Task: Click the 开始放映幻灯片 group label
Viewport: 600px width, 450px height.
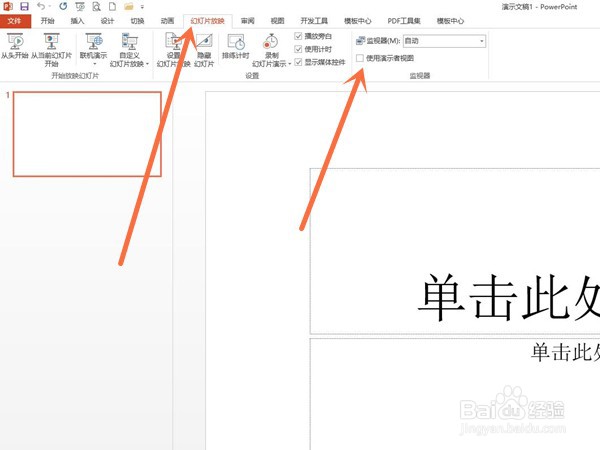Action: click(75, 76)
